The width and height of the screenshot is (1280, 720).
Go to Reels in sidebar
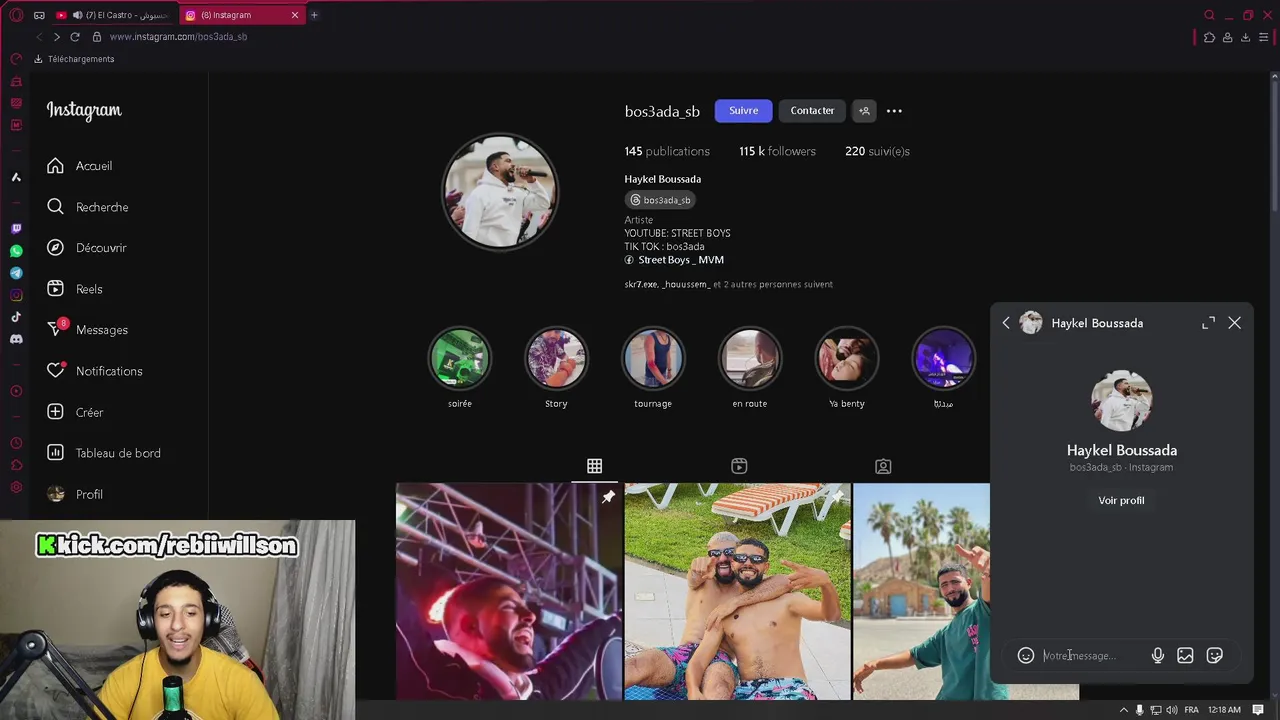coord(75,289)
